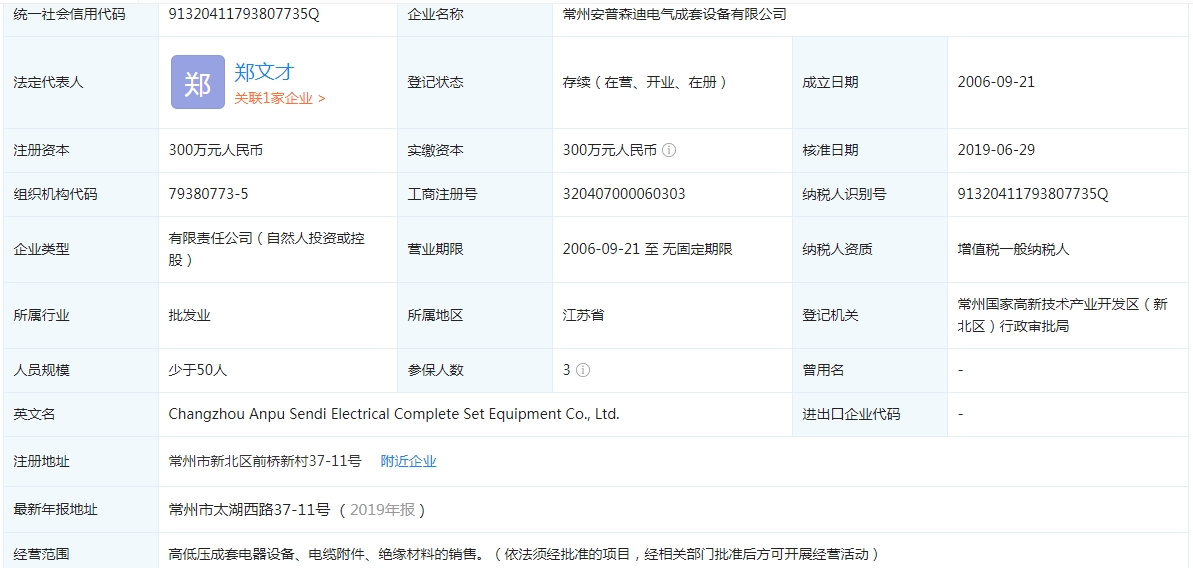
Task: Open the 附近企业 nearby companies link
Action: (x=408, y=461)
